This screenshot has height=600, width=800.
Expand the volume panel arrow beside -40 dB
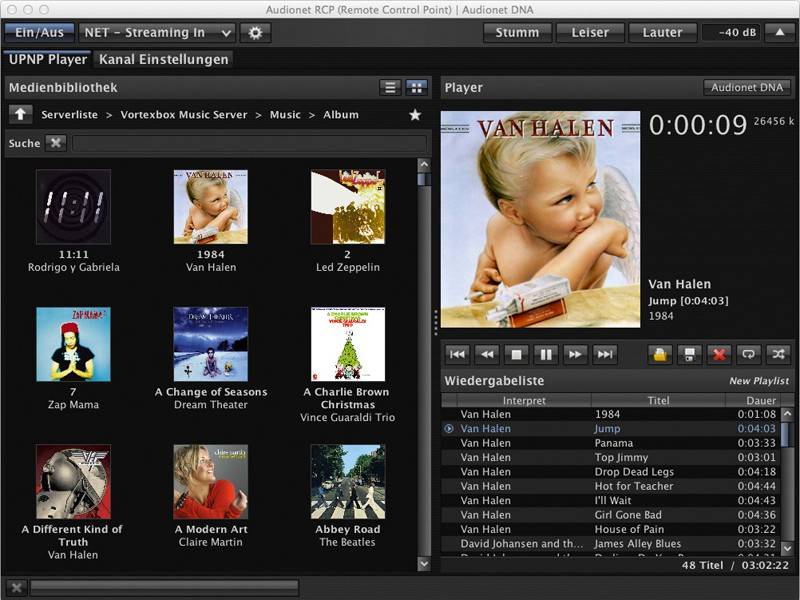[x=780, y=33]
